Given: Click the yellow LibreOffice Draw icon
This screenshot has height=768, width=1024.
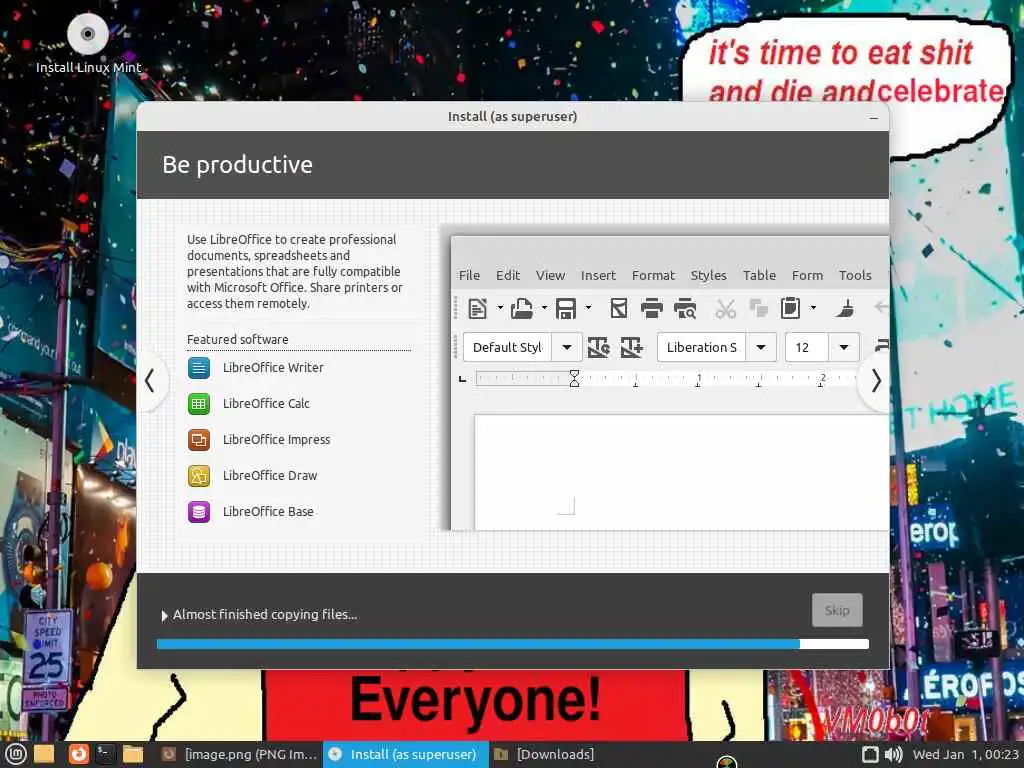Looking at the screenshot, I should tap(199, 475).
